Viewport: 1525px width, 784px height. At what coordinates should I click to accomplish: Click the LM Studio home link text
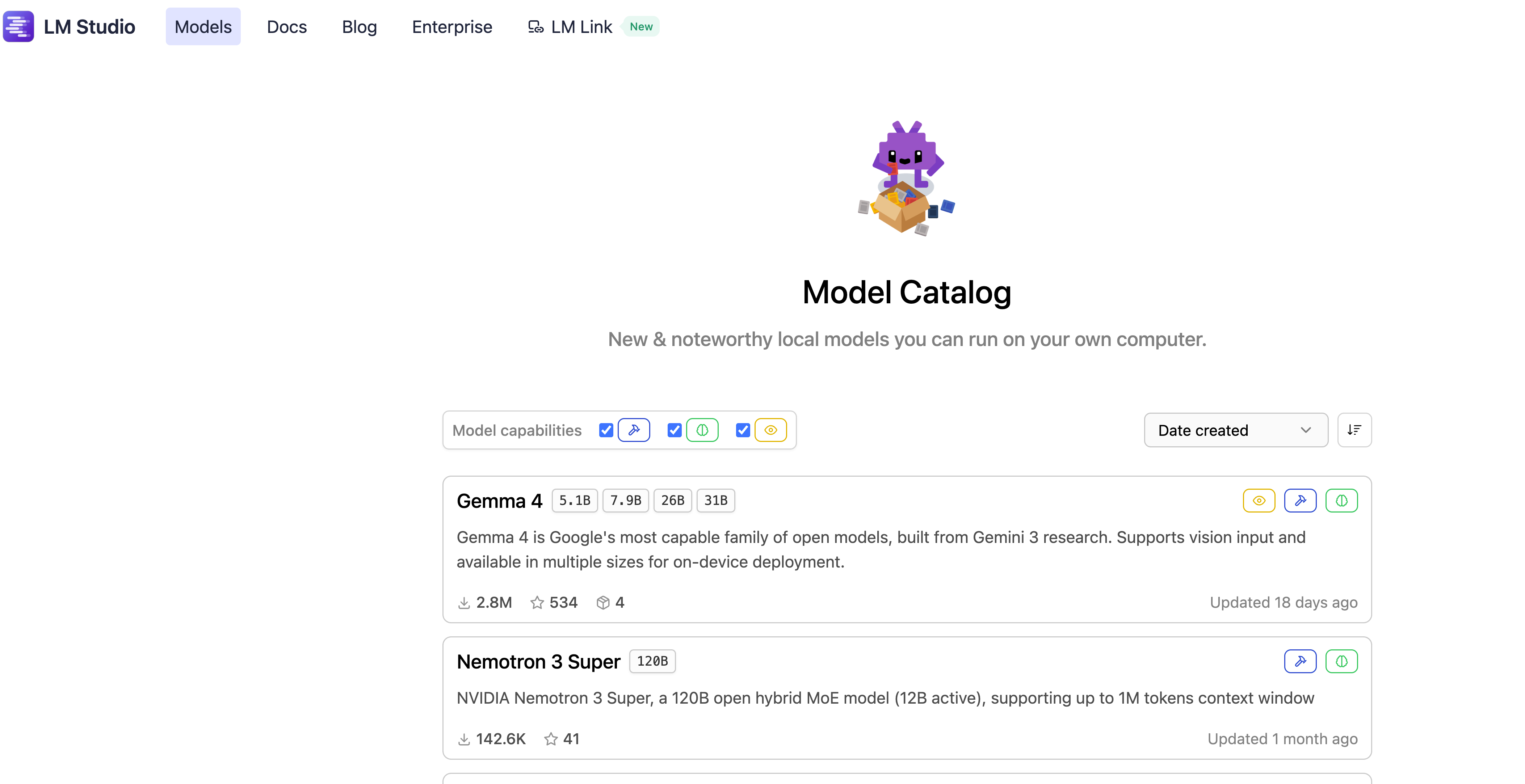pos(89,27)
